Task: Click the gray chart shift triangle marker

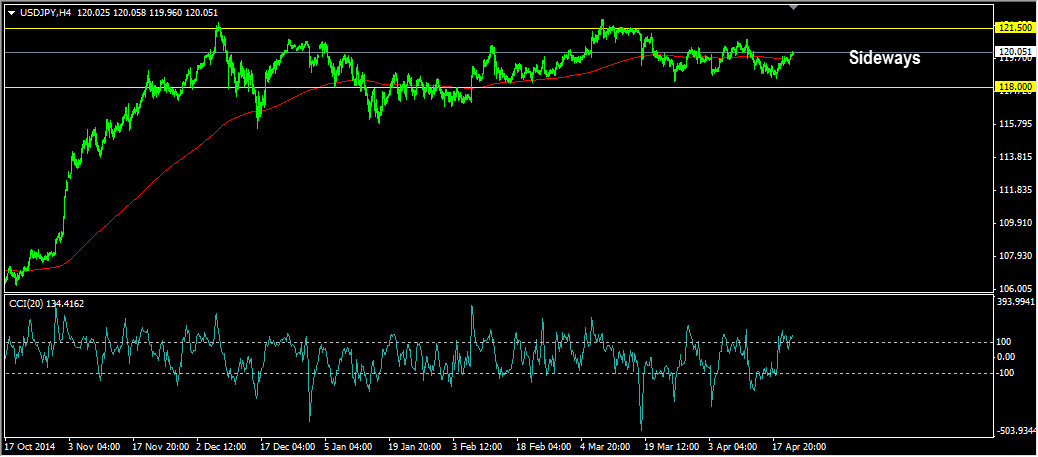Action: point(794,8)
